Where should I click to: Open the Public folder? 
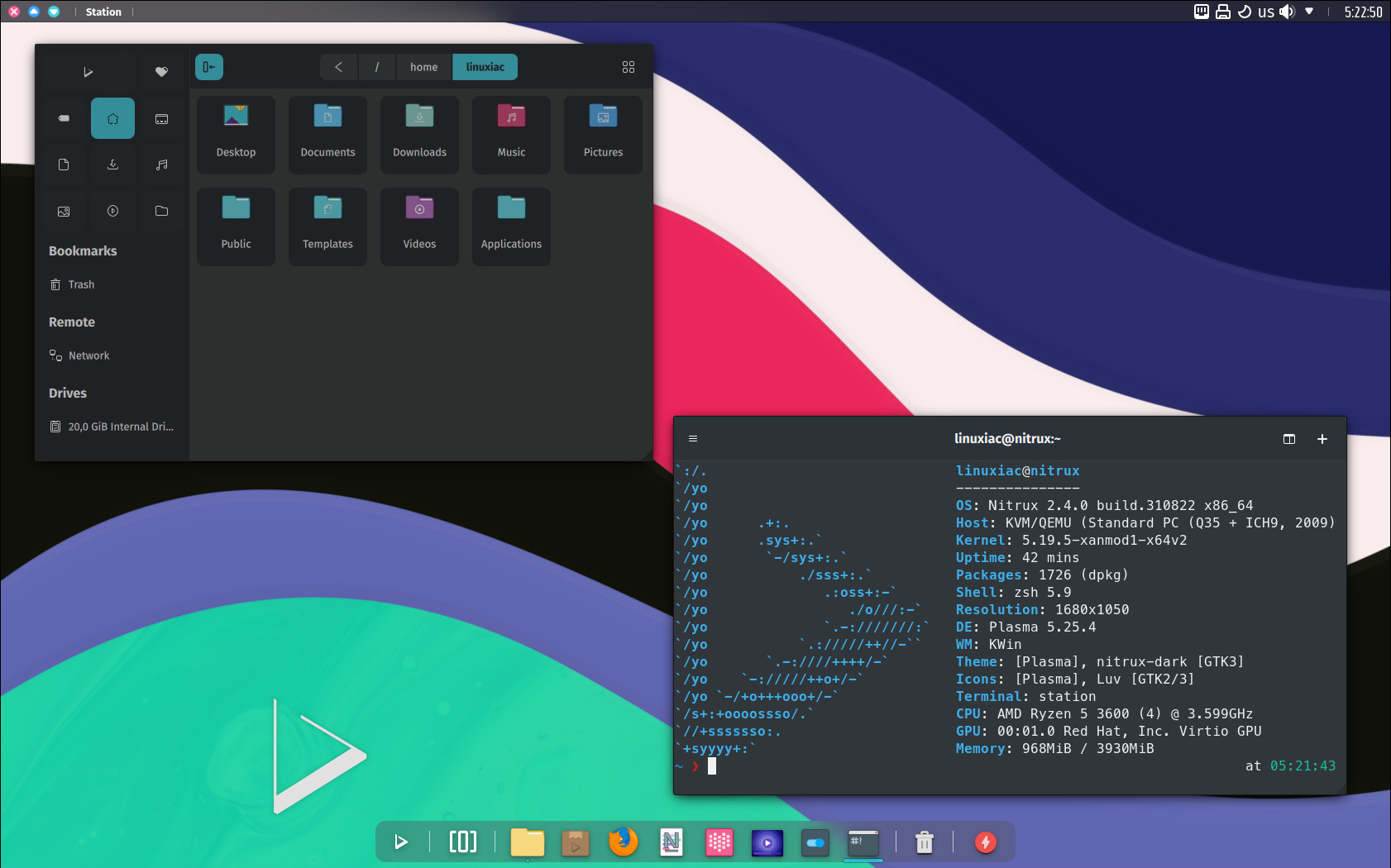236,227
